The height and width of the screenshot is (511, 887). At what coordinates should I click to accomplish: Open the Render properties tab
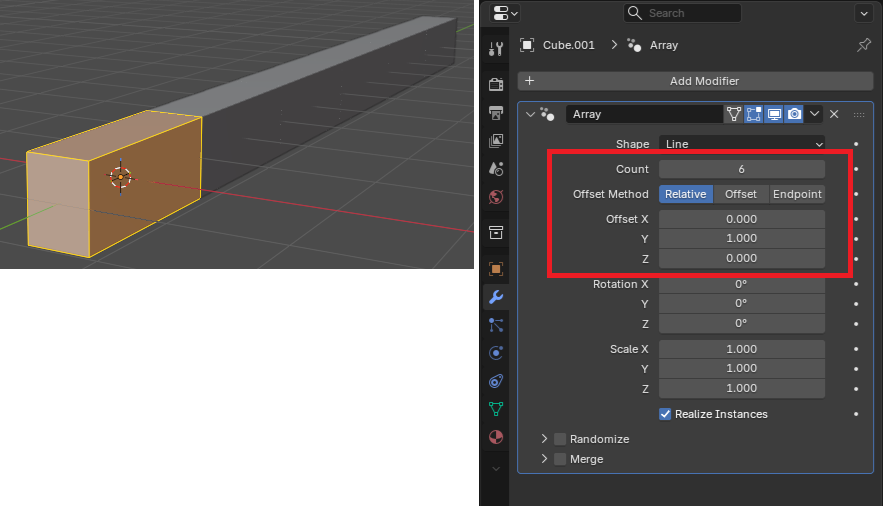click(x=496, y=84)
